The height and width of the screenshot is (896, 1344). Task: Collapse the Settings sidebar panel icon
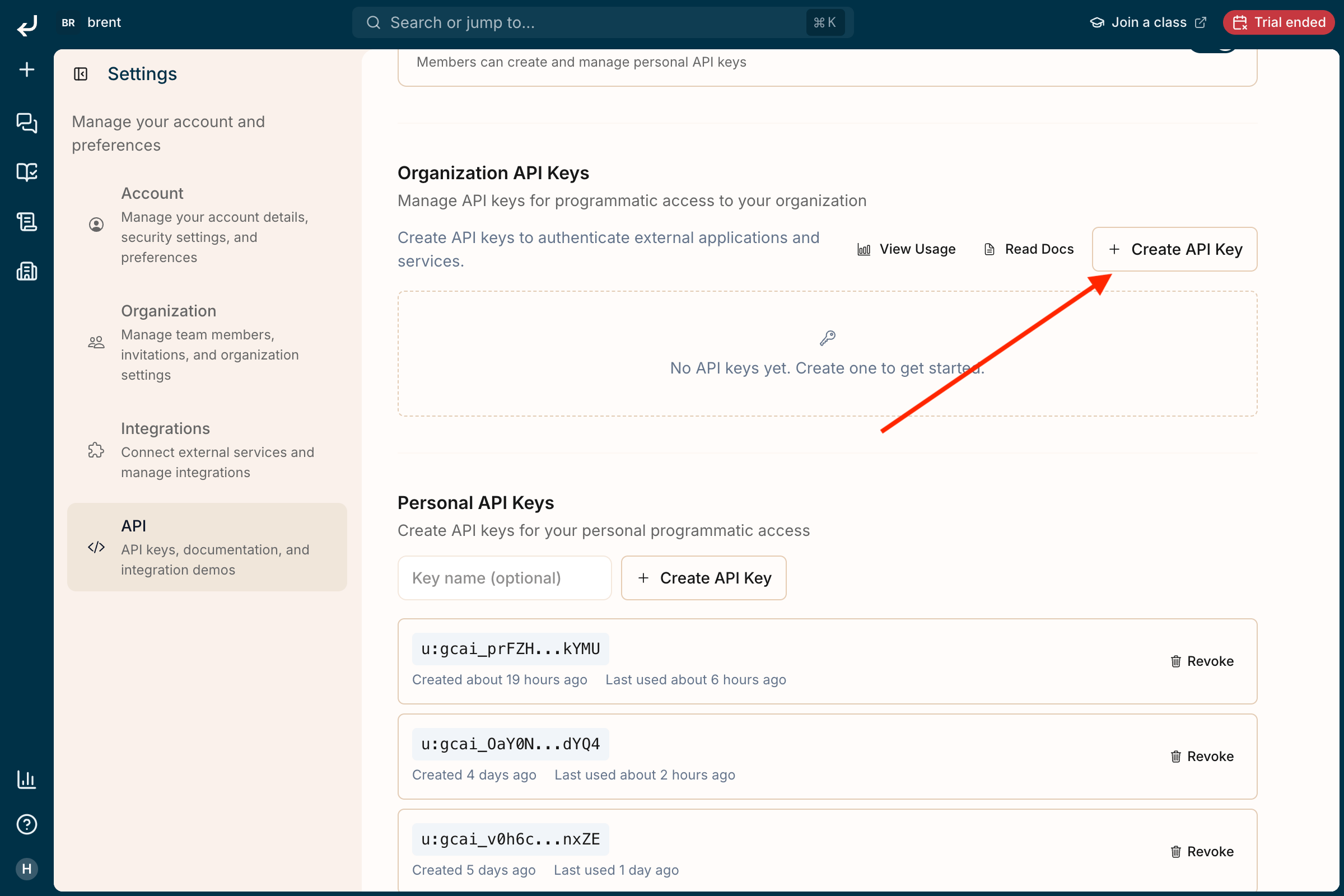[81, 74]
